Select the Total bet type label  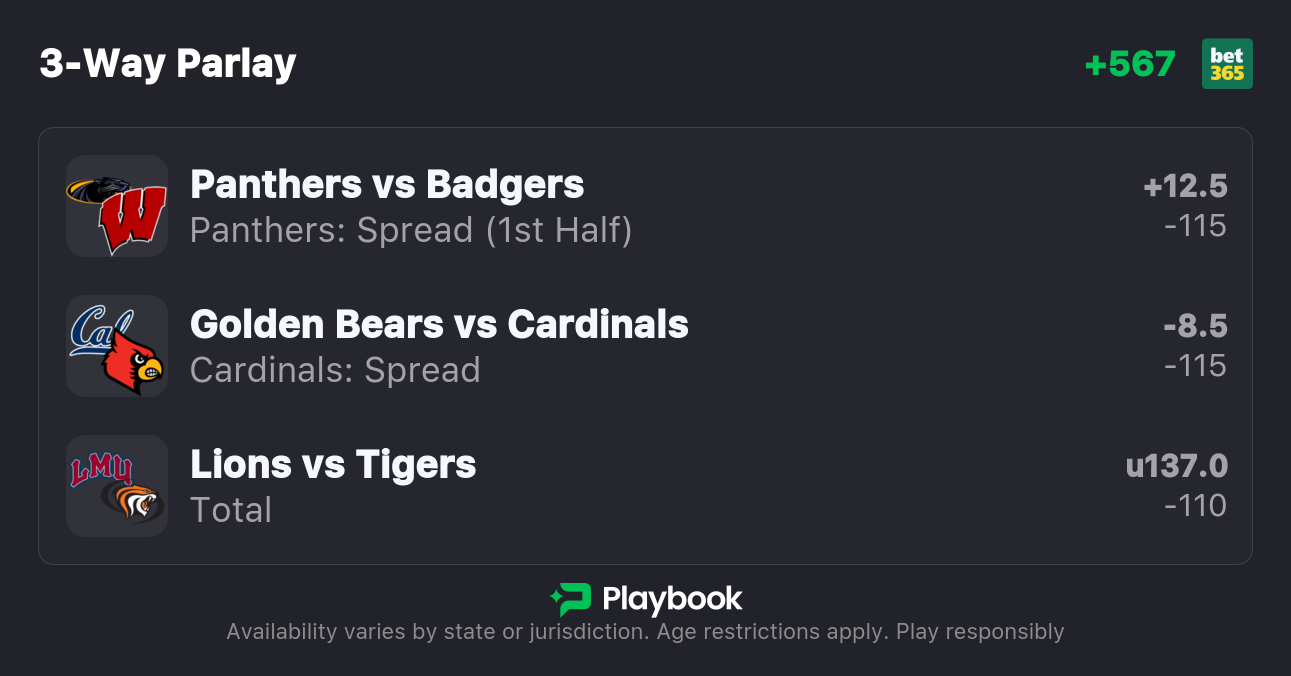pos(231,510)
